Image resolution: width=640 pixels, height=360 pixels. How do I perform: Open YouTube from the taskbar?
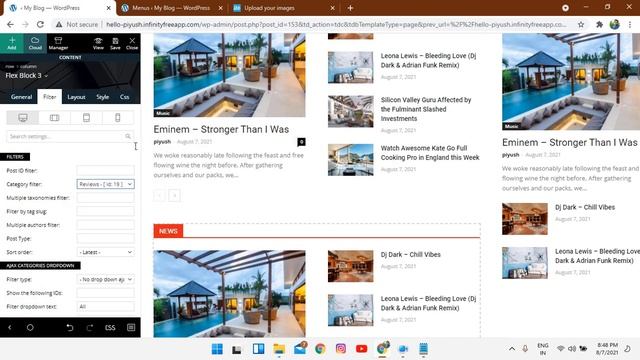(x=361, y=349)
